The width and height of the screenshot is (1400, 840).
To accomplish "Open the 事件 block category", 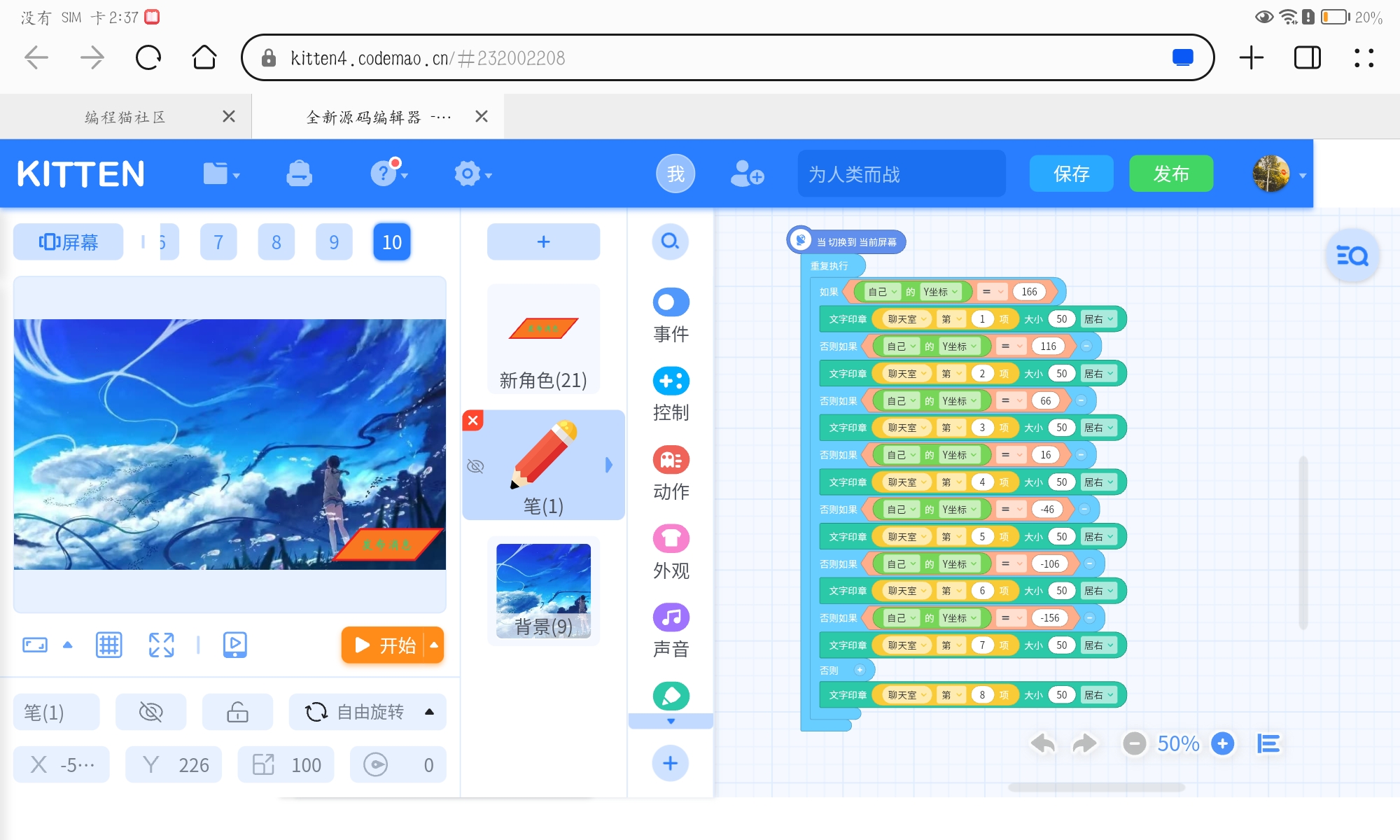I will [671, 316].
